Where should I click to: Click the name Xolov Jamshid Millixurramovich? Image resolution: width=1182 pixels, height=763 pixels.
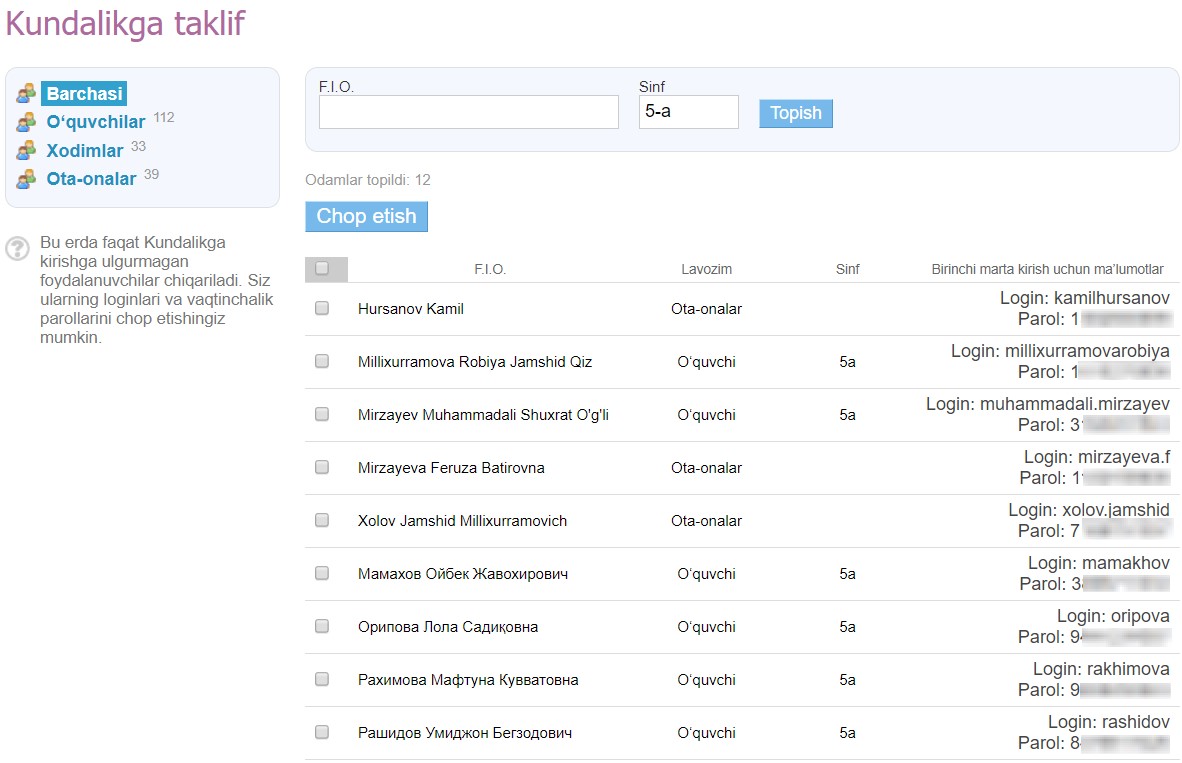tap(462, 521)
